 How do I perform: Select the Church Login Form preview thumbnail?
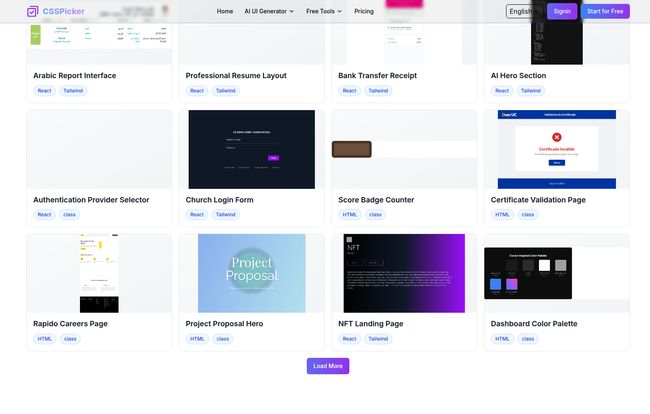click(252, 149)
